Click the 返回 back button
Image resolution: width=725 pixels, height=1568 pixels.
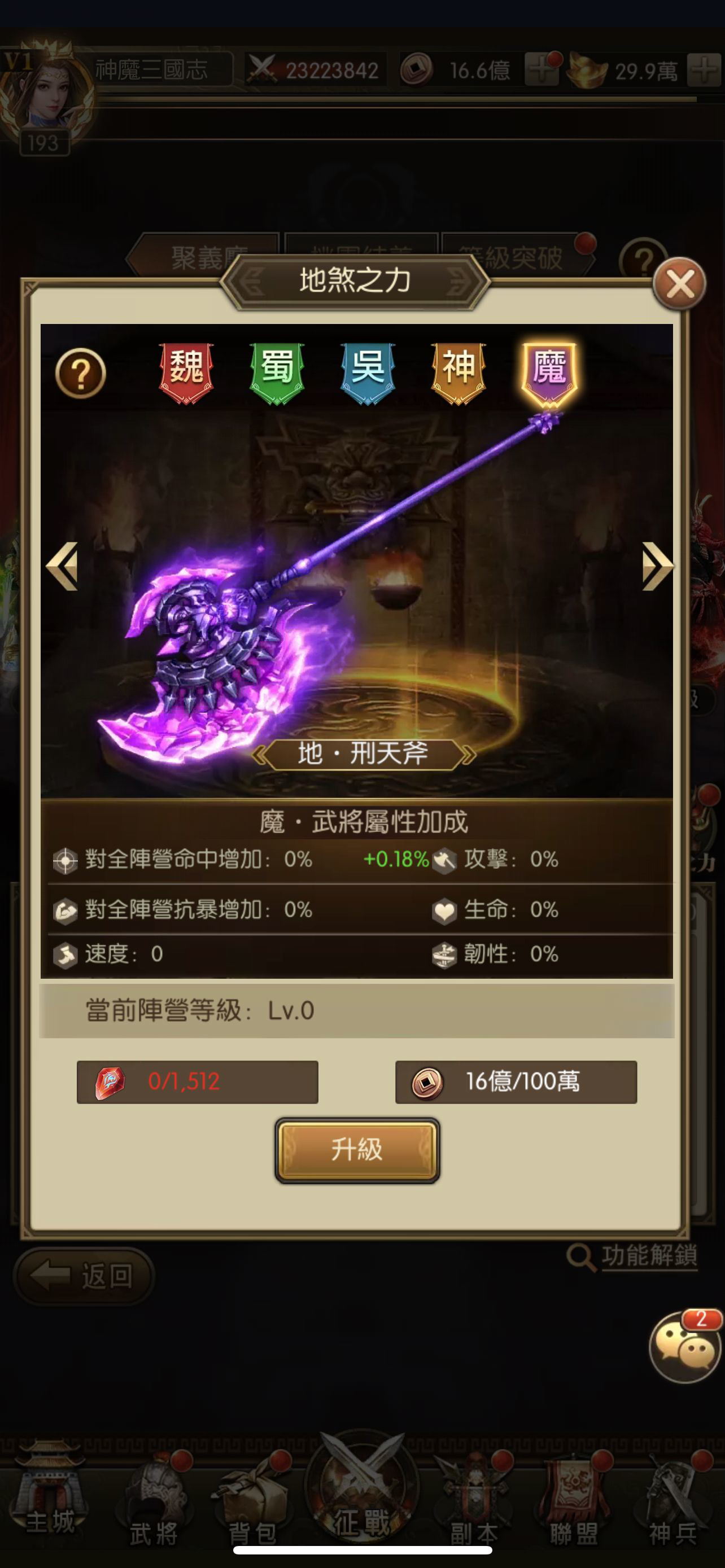[84, 1275]
